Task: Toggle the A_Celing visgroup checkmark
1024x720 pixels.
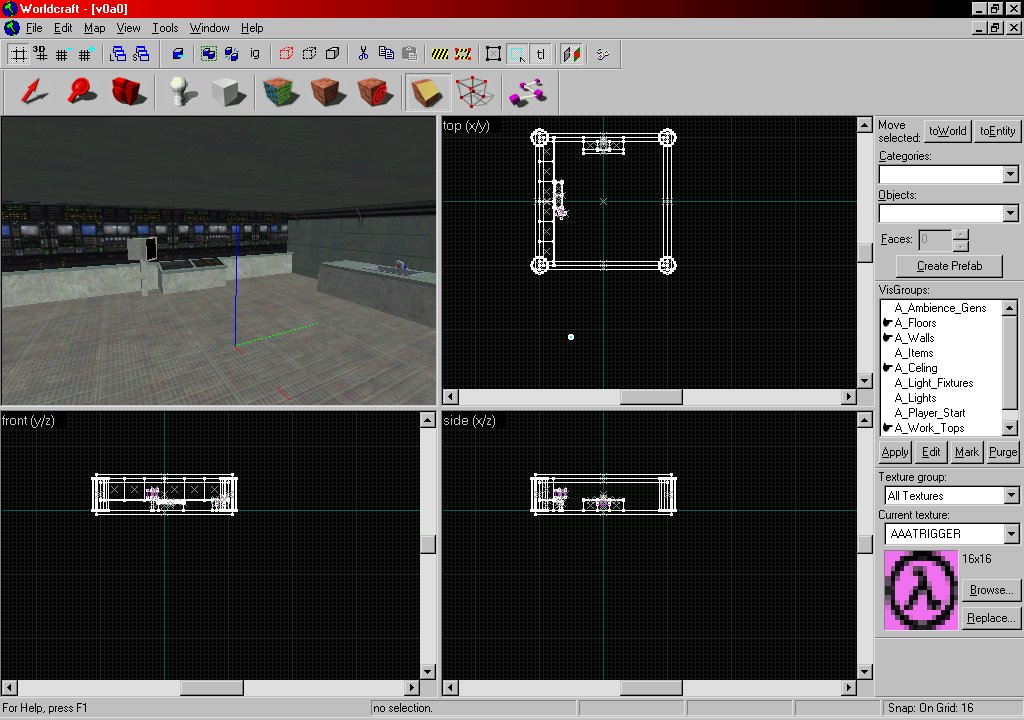Action: click(x=888, y=368)
